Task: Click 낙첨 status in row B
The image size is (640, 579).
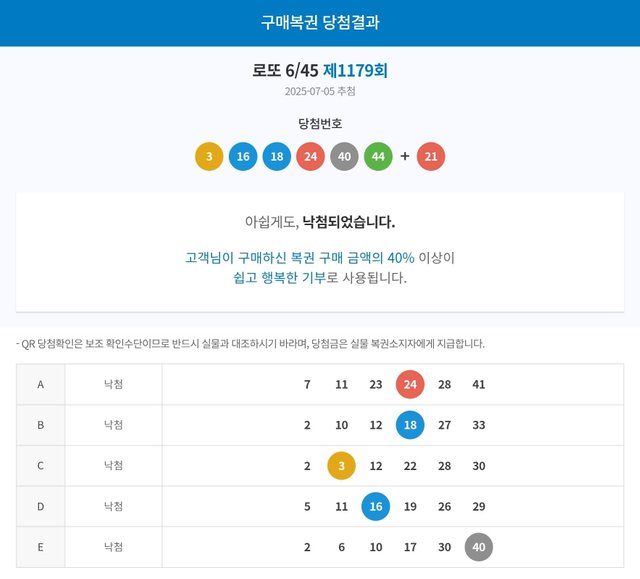Action: tap(113, 425)
